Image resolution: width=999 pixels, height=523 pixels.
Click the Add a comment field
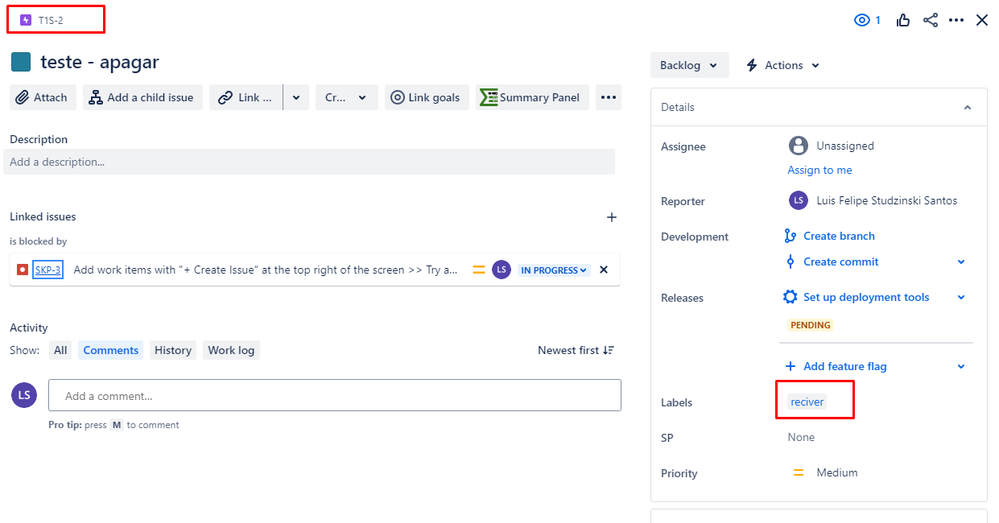[x=334, y=396]
